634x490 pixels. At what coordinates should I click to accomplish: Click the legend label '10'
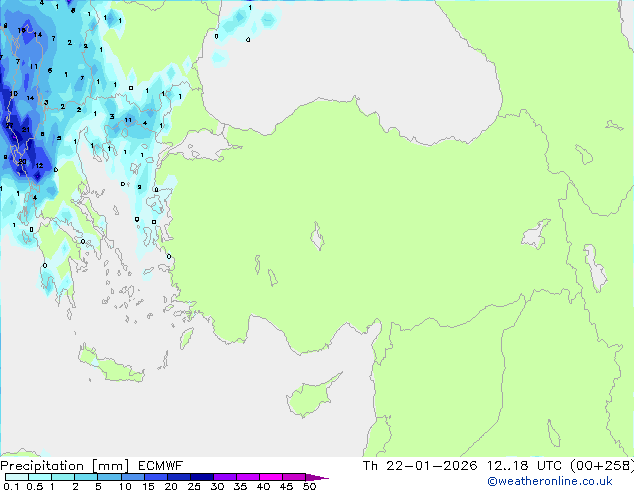(125, 486)
